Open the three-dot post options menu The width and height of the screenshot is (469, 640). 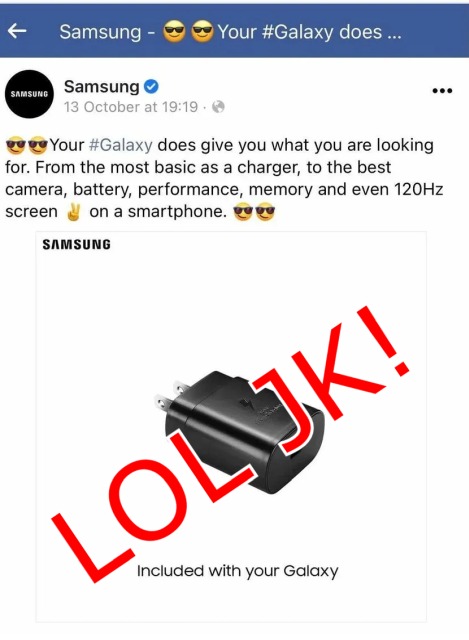tap(442, 91)
